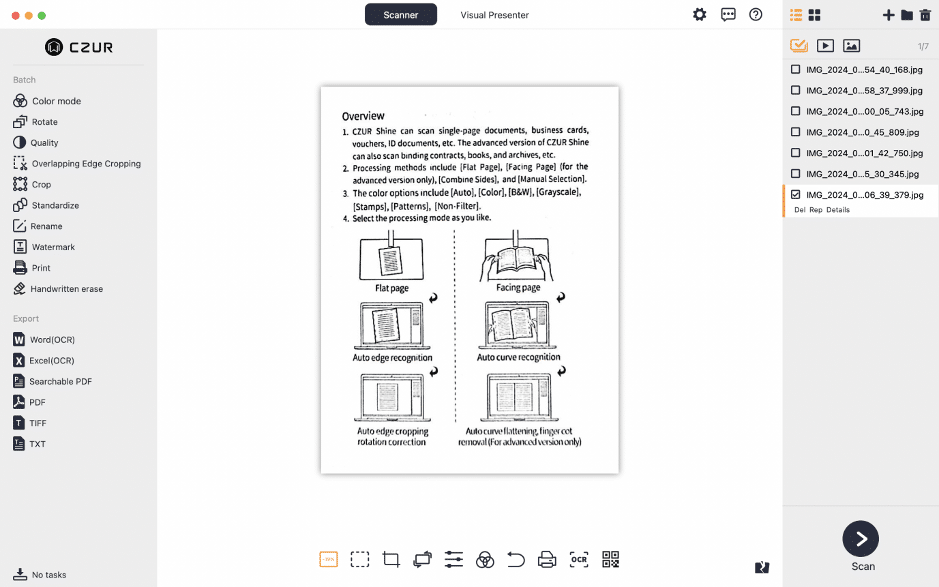Select the page Rotate icon in the bottom toolbar
939x587 pixels.
tap(422, 559)
